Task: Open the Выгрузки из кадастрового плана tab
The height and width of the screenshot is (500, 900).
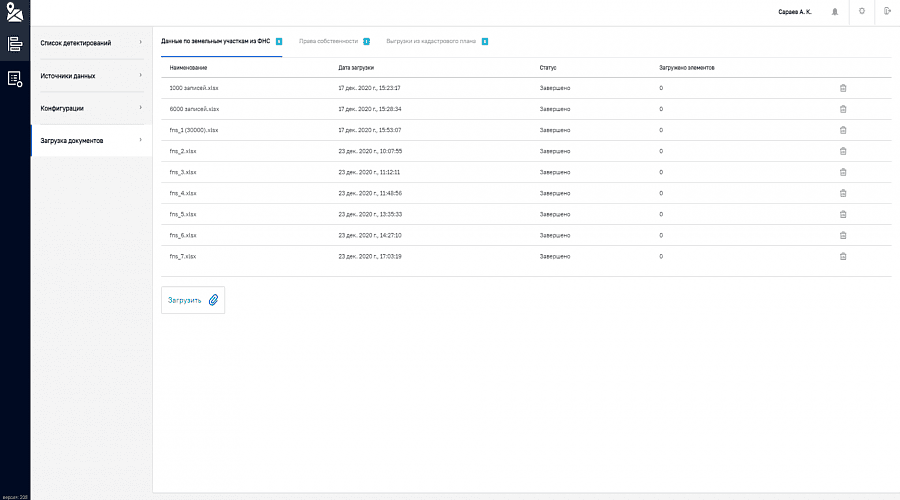Action: pyautogui.click(x=432, y=41)
